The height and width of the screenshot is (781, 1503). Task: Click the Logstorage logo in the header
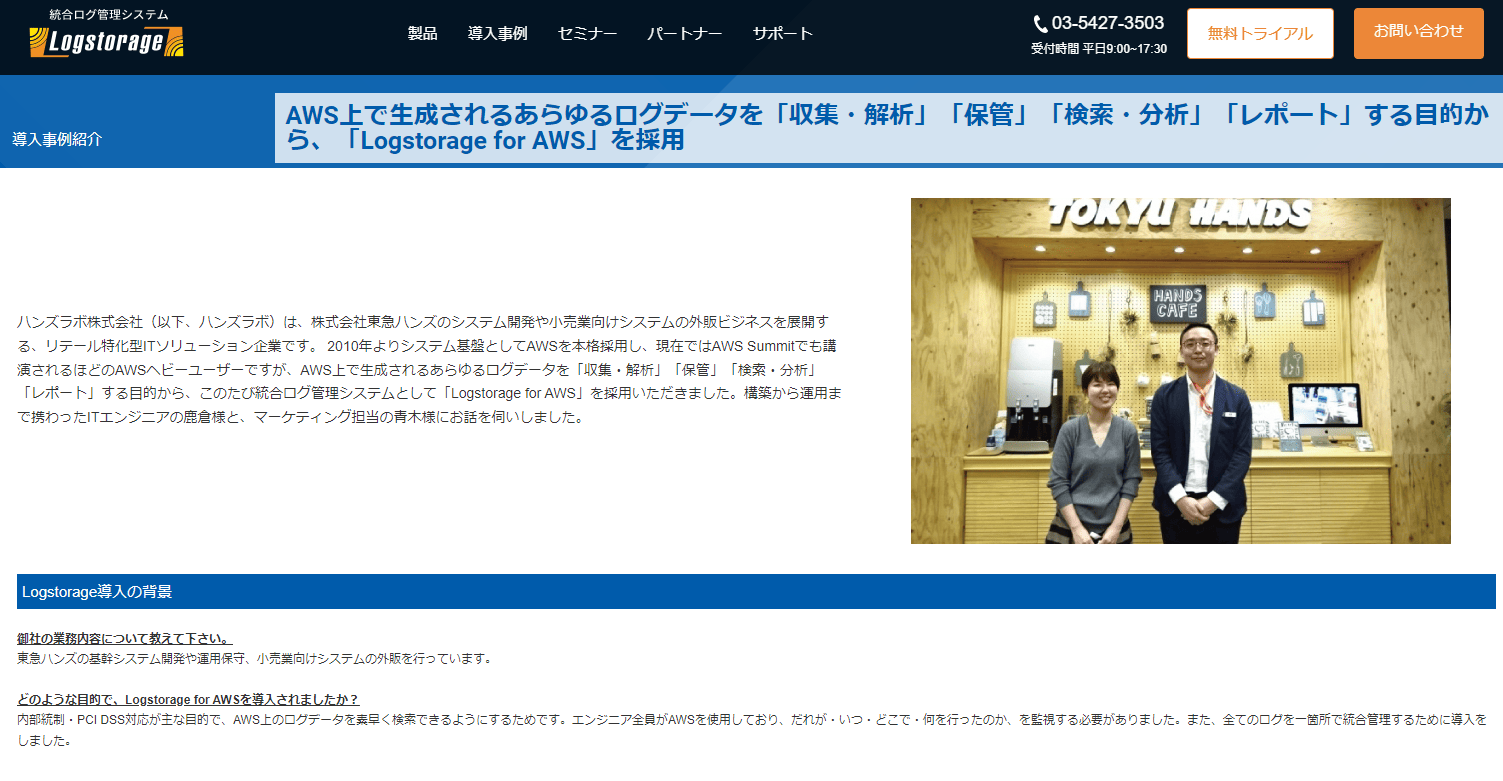click(107, 42)
